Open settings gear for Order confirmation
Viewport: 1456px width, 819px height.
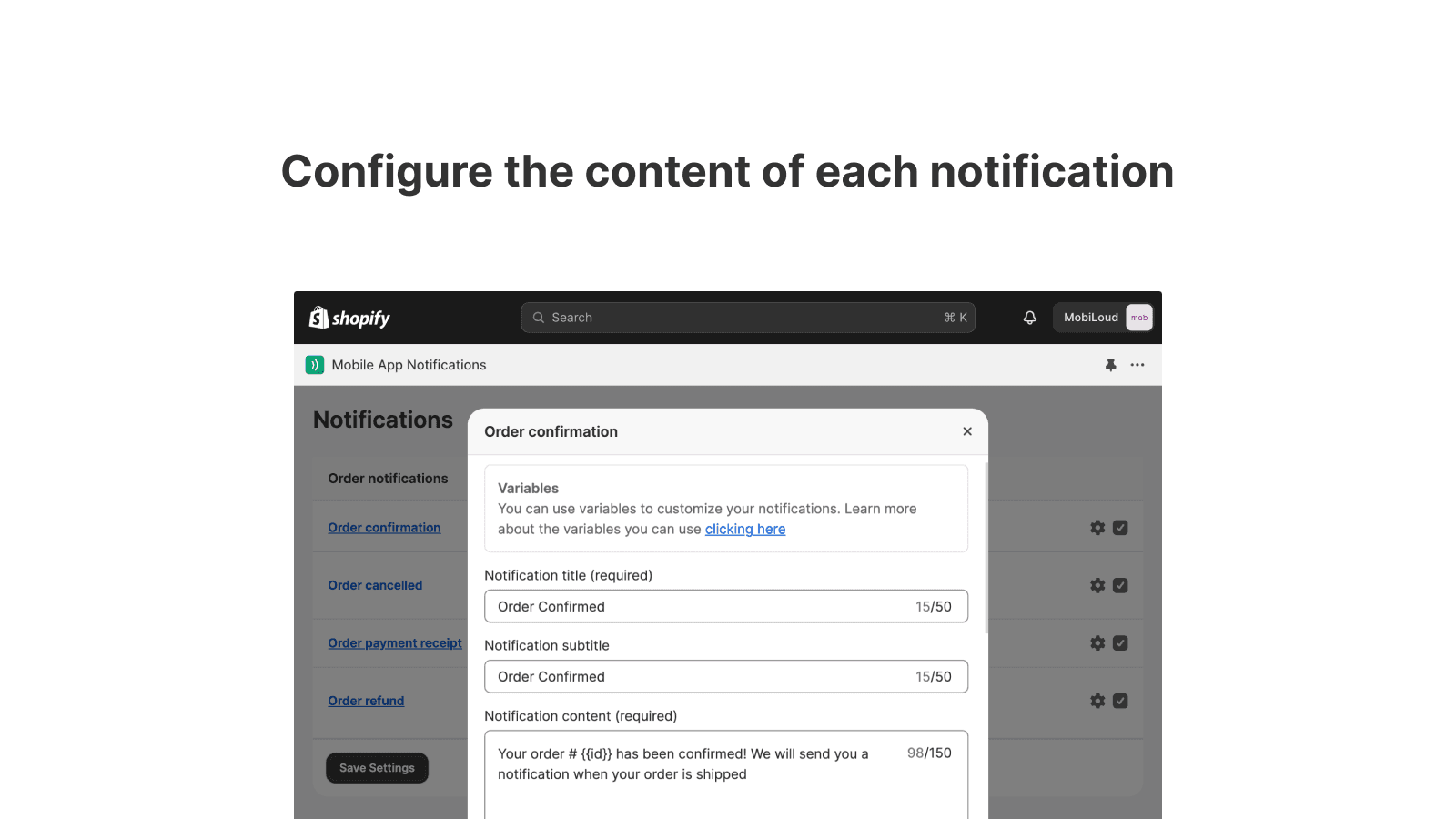click(1097, 528)
